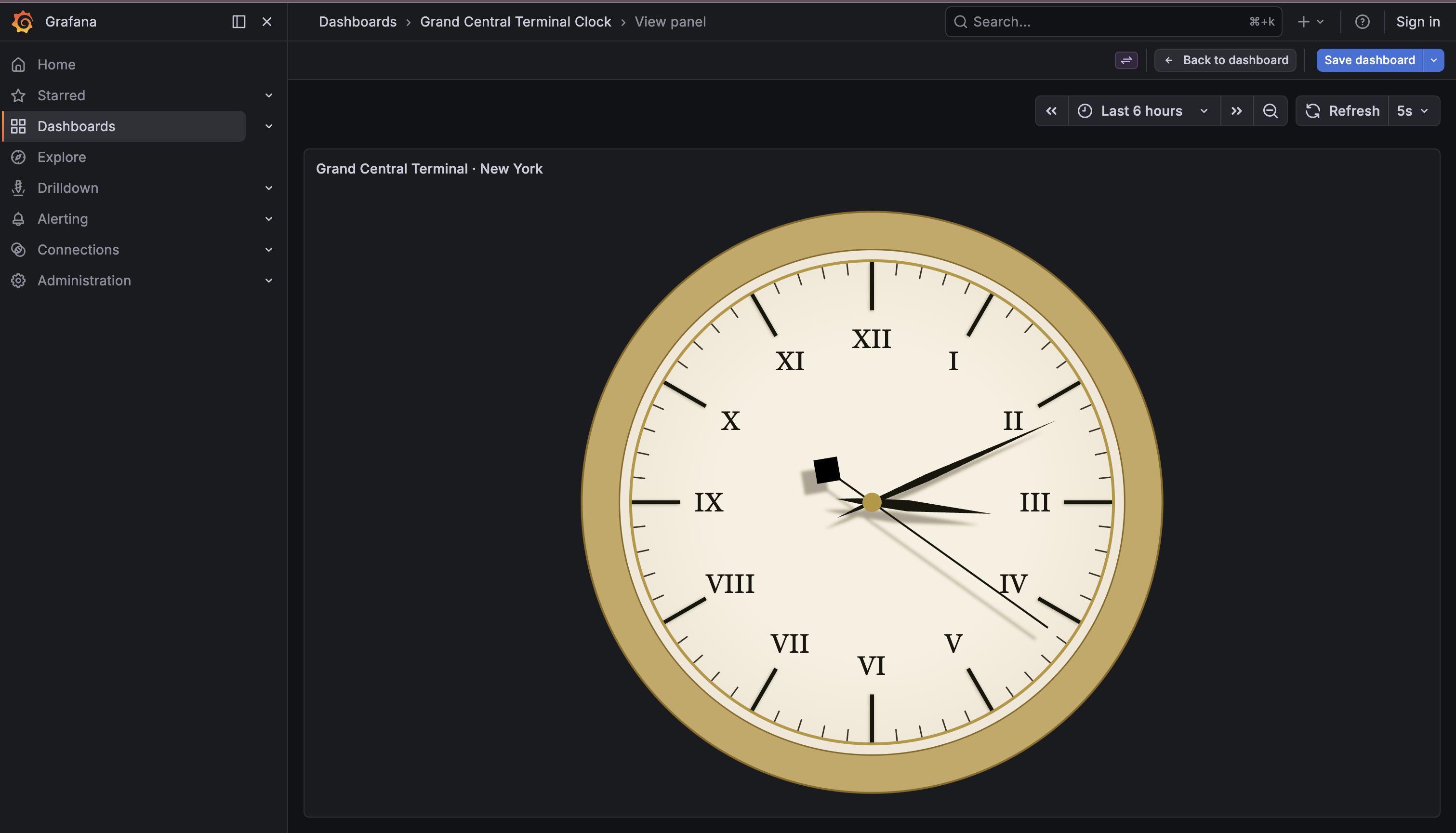Click the Grafana logo icon
Image resolution: width=1456 pixels, height=833 pixels.
[x=22, y=22]
